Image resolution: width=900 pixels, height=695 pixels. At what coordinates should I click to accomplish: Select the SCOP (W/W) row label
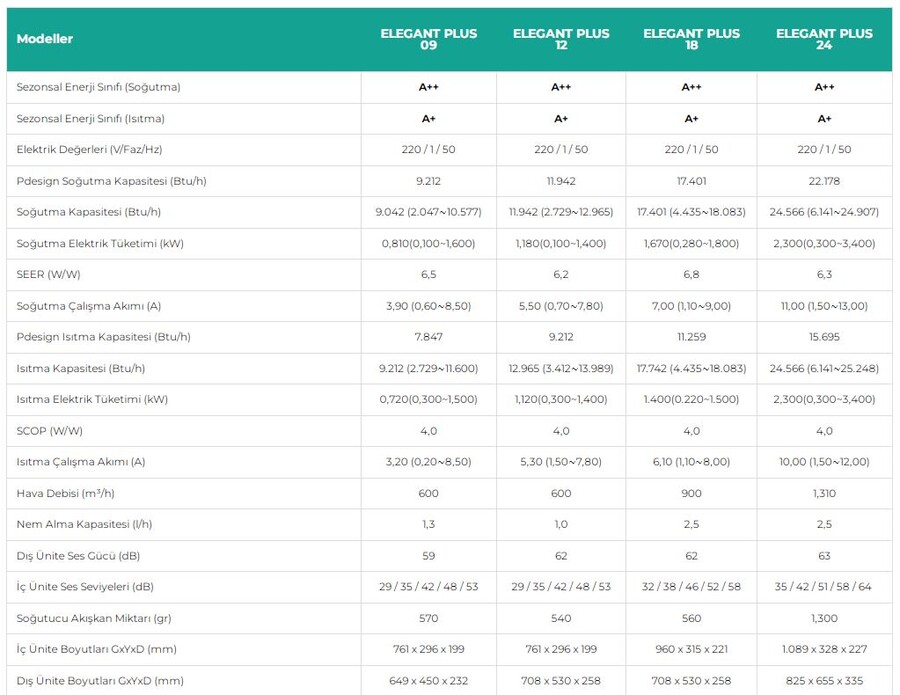pos(50,431)
